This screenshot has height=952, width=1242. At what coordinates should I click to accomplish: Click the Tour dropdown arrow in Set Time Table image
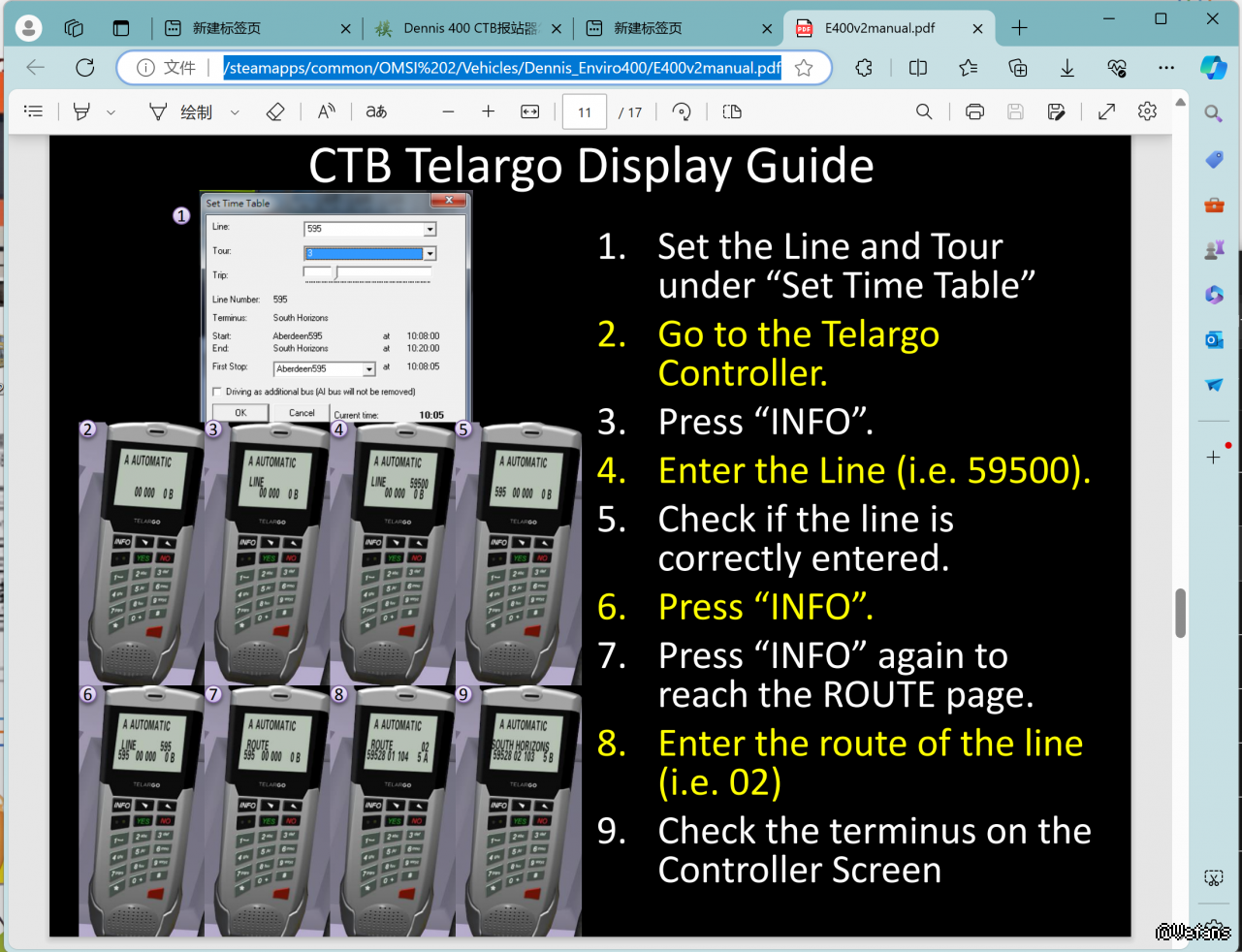[x=430, y=254]
